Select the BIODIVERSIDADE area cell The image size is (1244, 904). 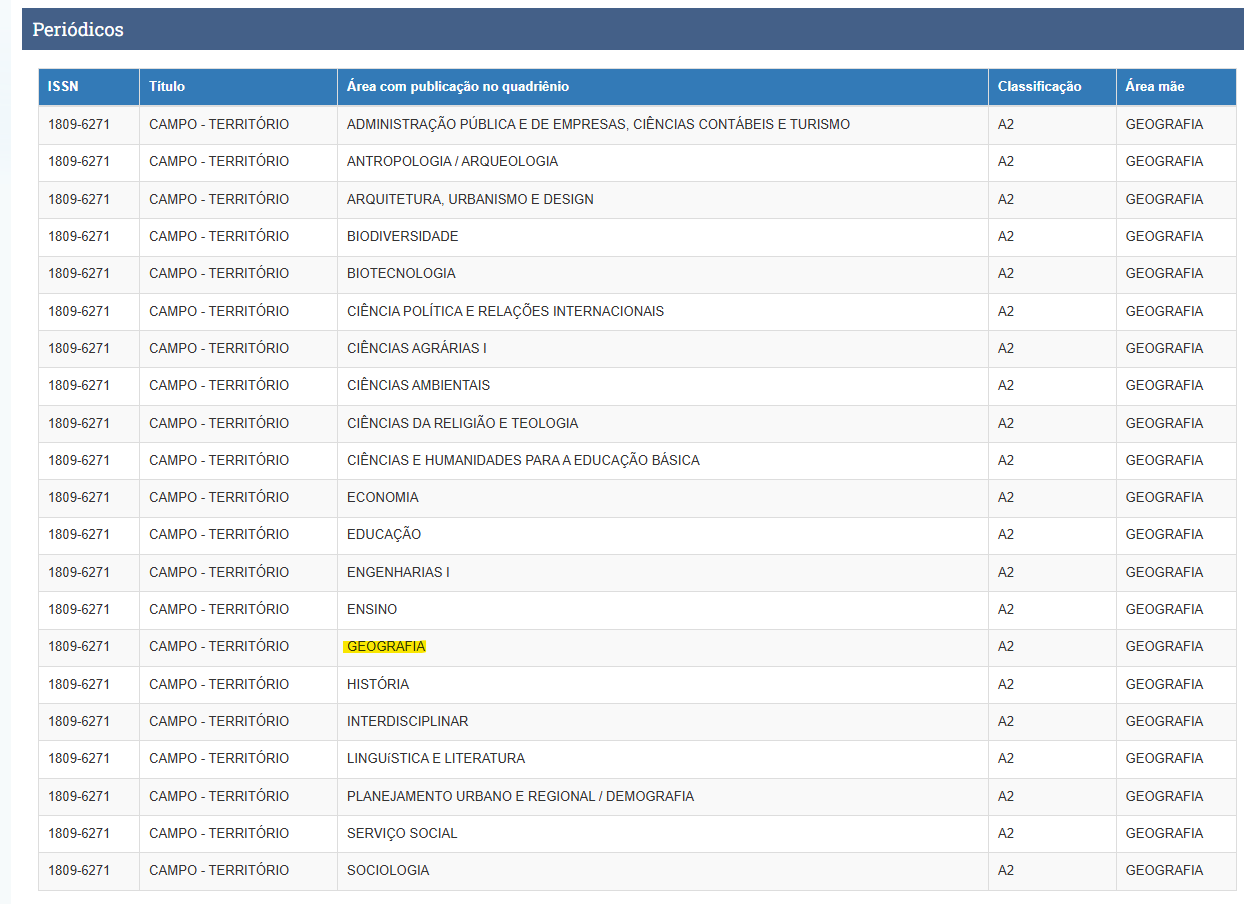[402, 237]
